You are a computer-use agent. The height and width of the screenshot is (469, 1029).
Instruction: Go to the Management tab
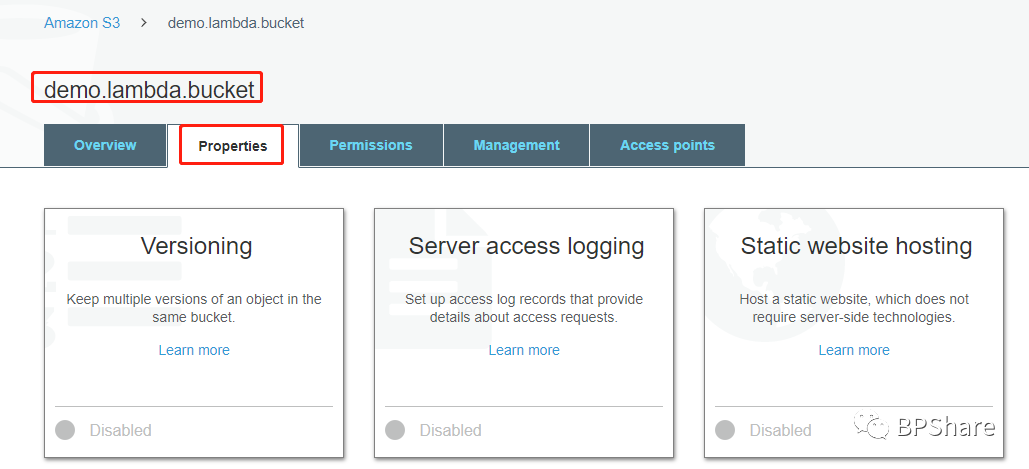point(516,145)
